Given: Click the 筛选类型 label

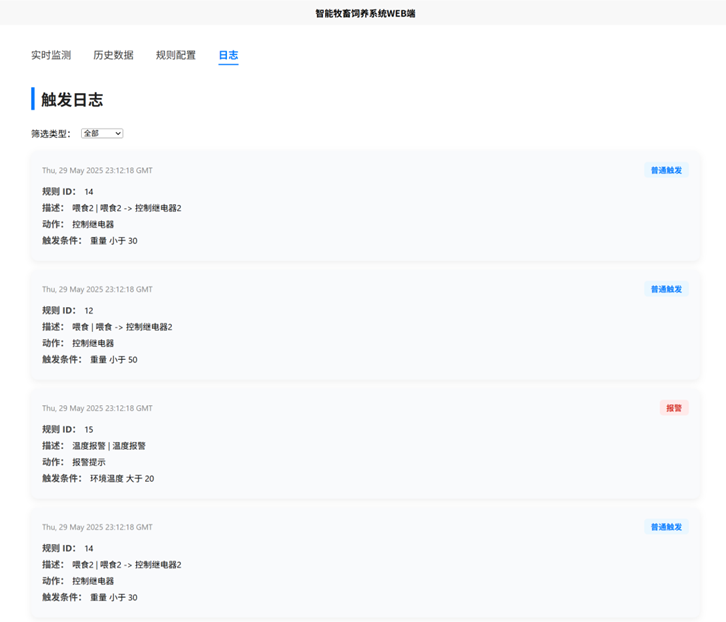Looking at the screenshot, I should (x=51, y=134).
